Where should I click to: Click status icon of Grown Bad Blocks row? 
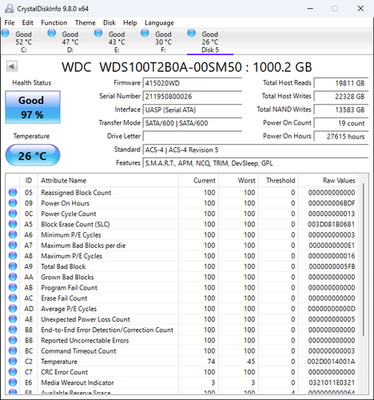pyautogui.click(x=13, y=277)
